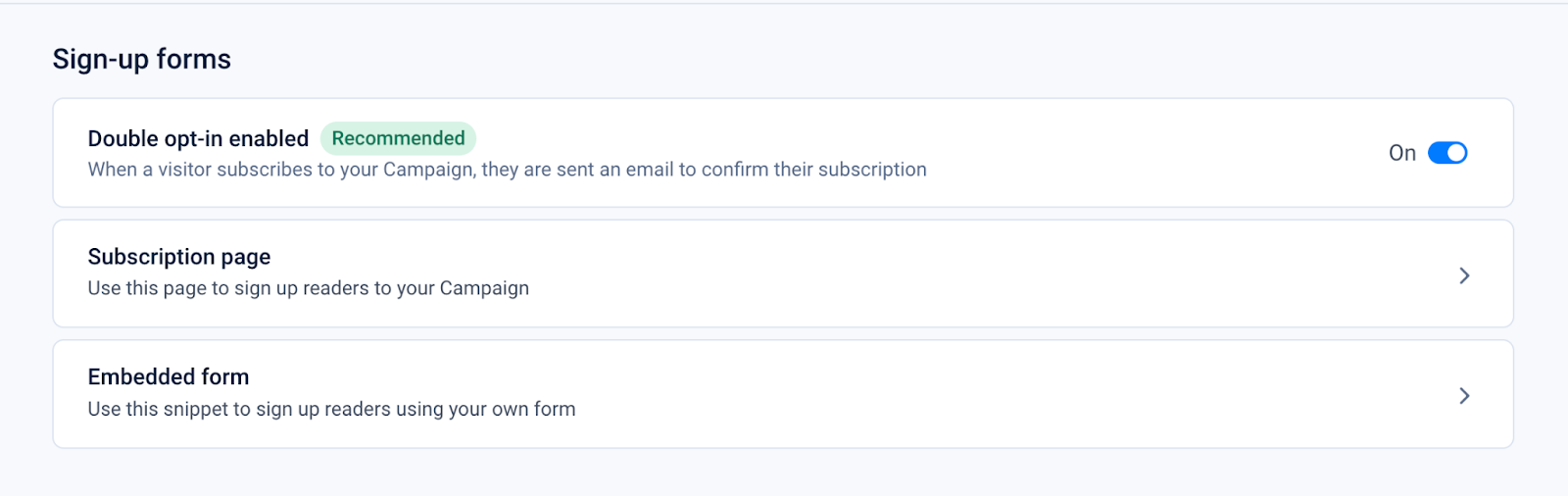Click the Sign-up forms heading
The width and height of the screenshot is (1568, 496).
click(142, 60)
